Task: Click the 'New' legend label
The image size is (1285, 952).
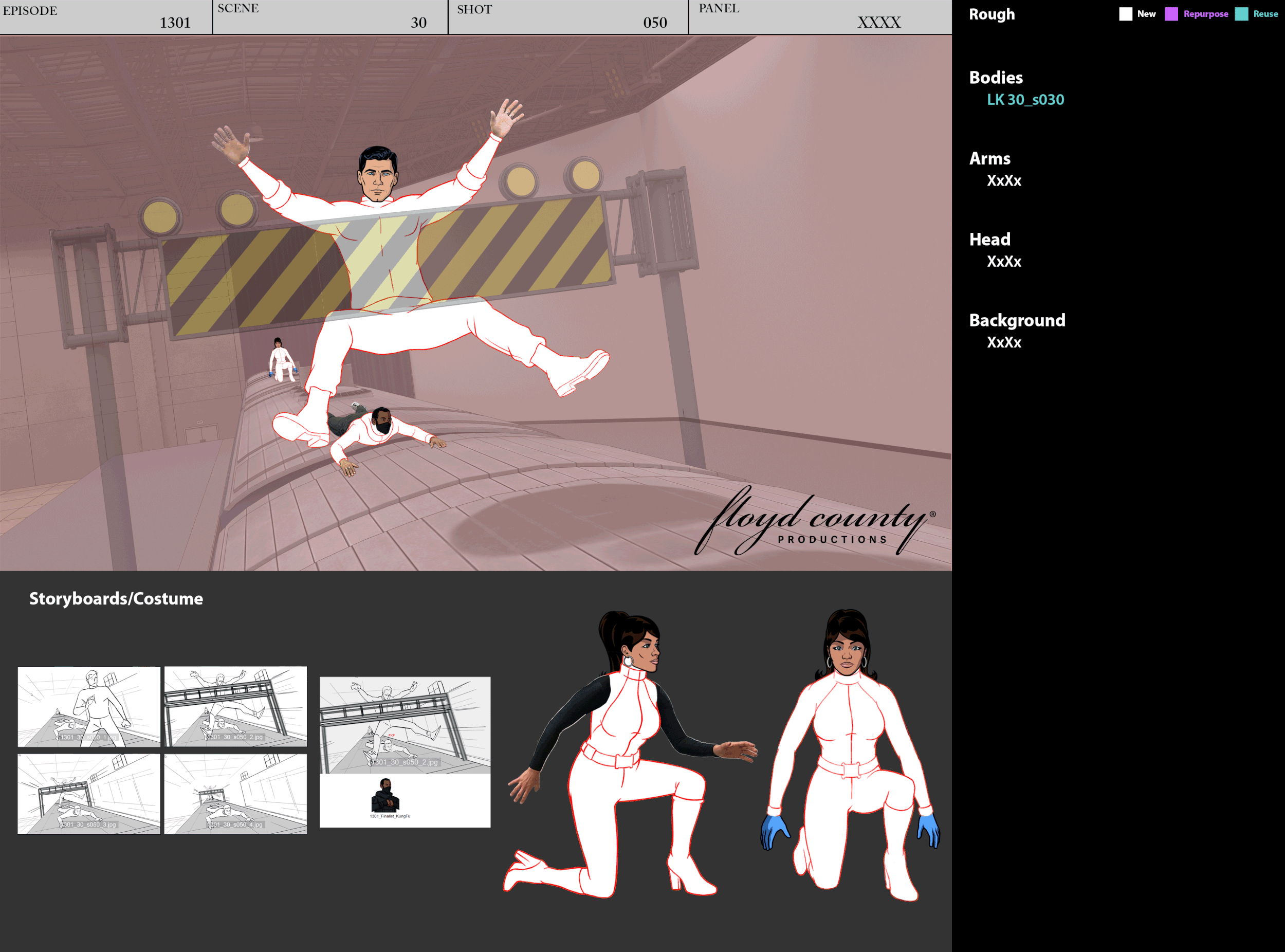Action: 1147,14
